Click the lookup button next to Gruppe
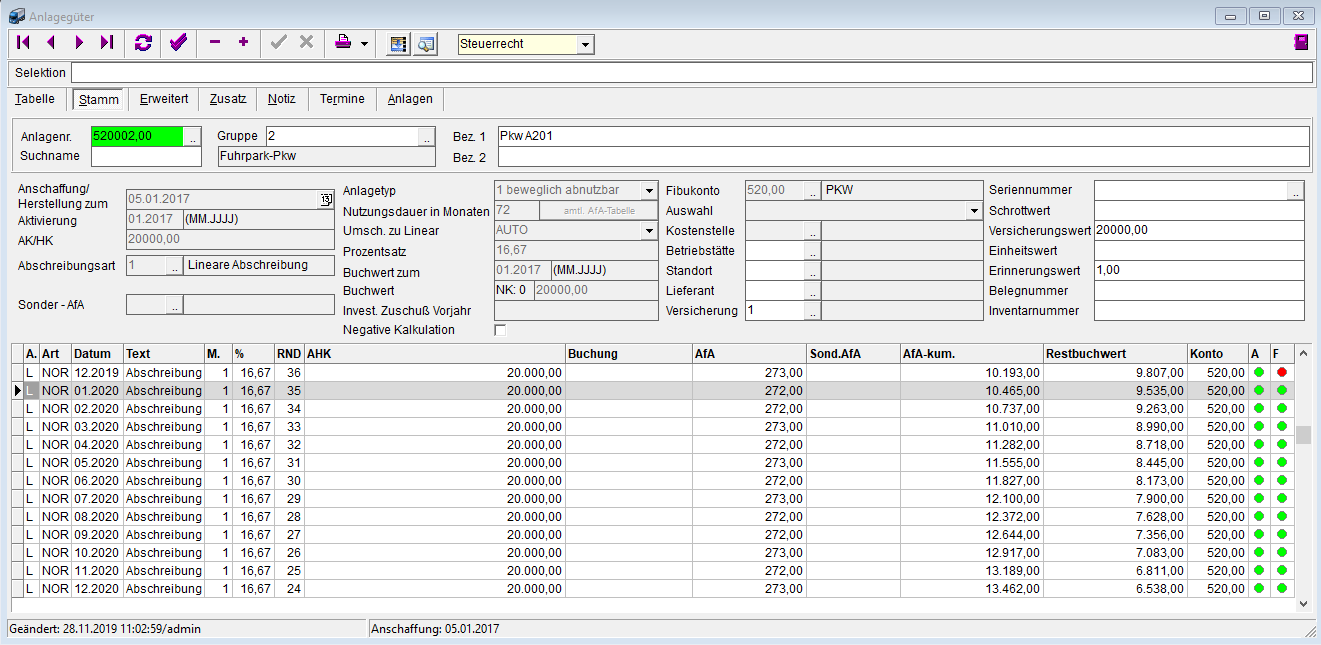The height and width of the screenshot is (645, 1321). click(x=427, y=137)
